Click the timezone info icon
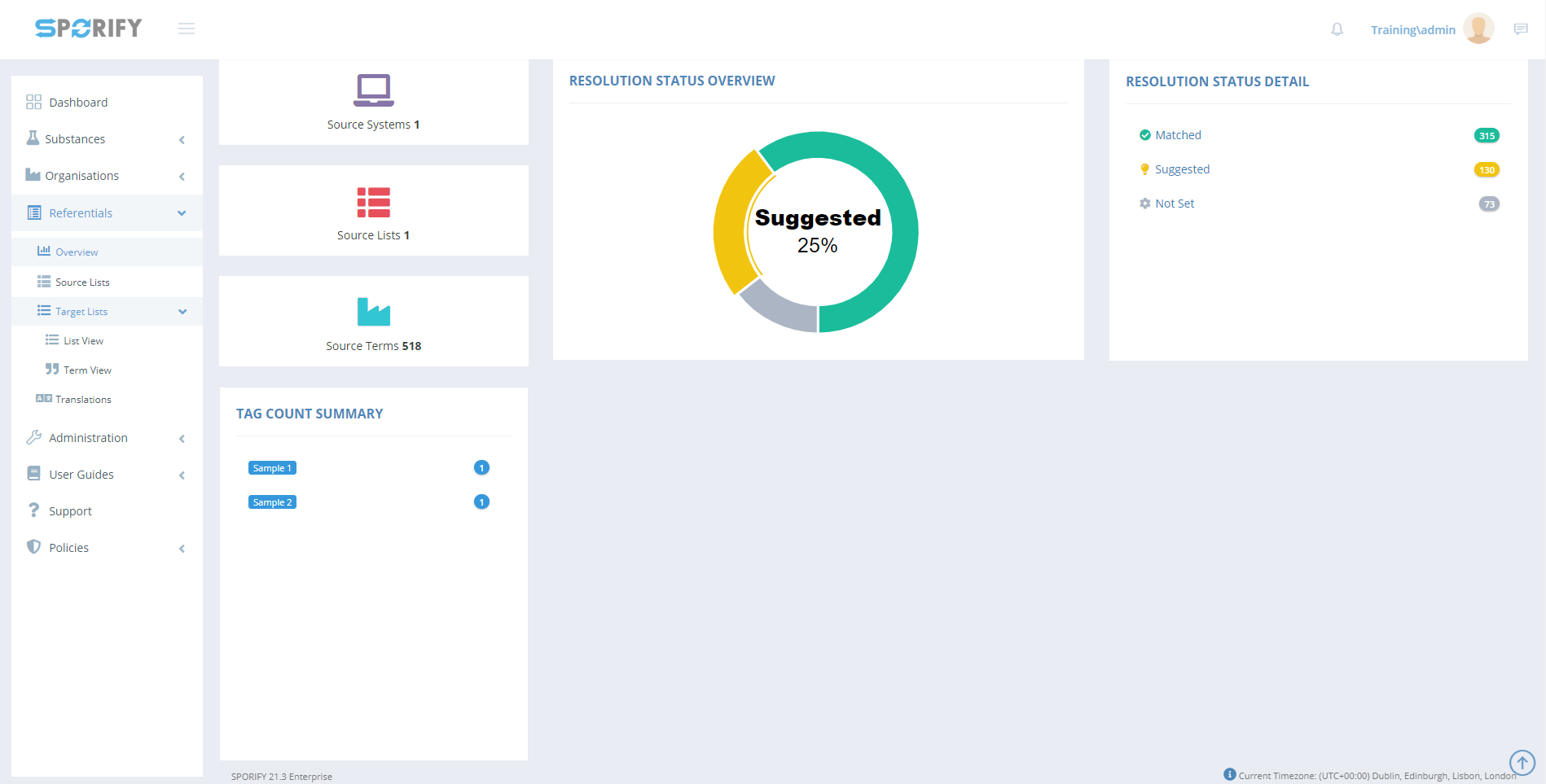The height and width of the screenshot is (784, 1546). coord(1229,774)
